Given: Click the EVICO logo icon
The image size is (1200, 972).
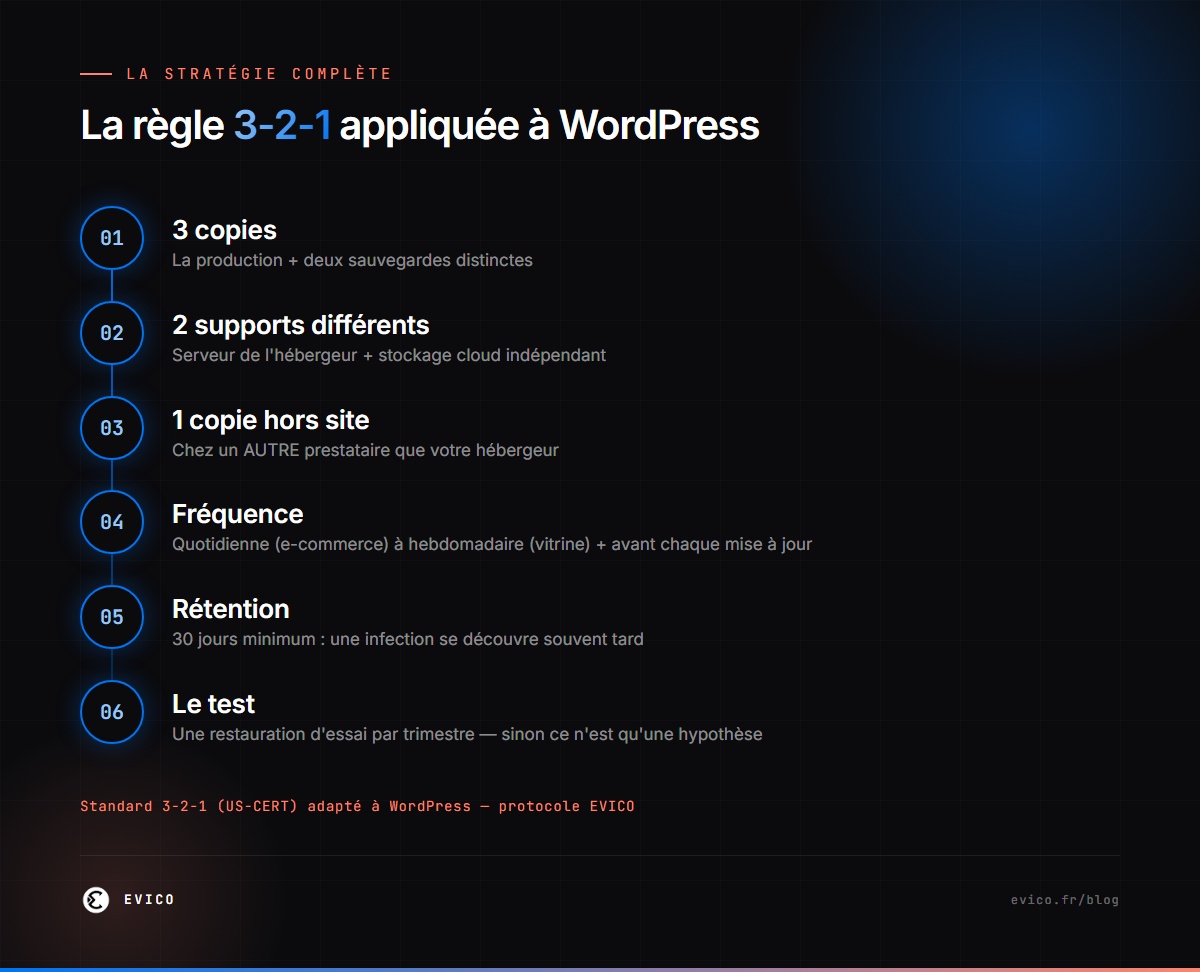Looking at the screenshot, I should click(96, 900).
